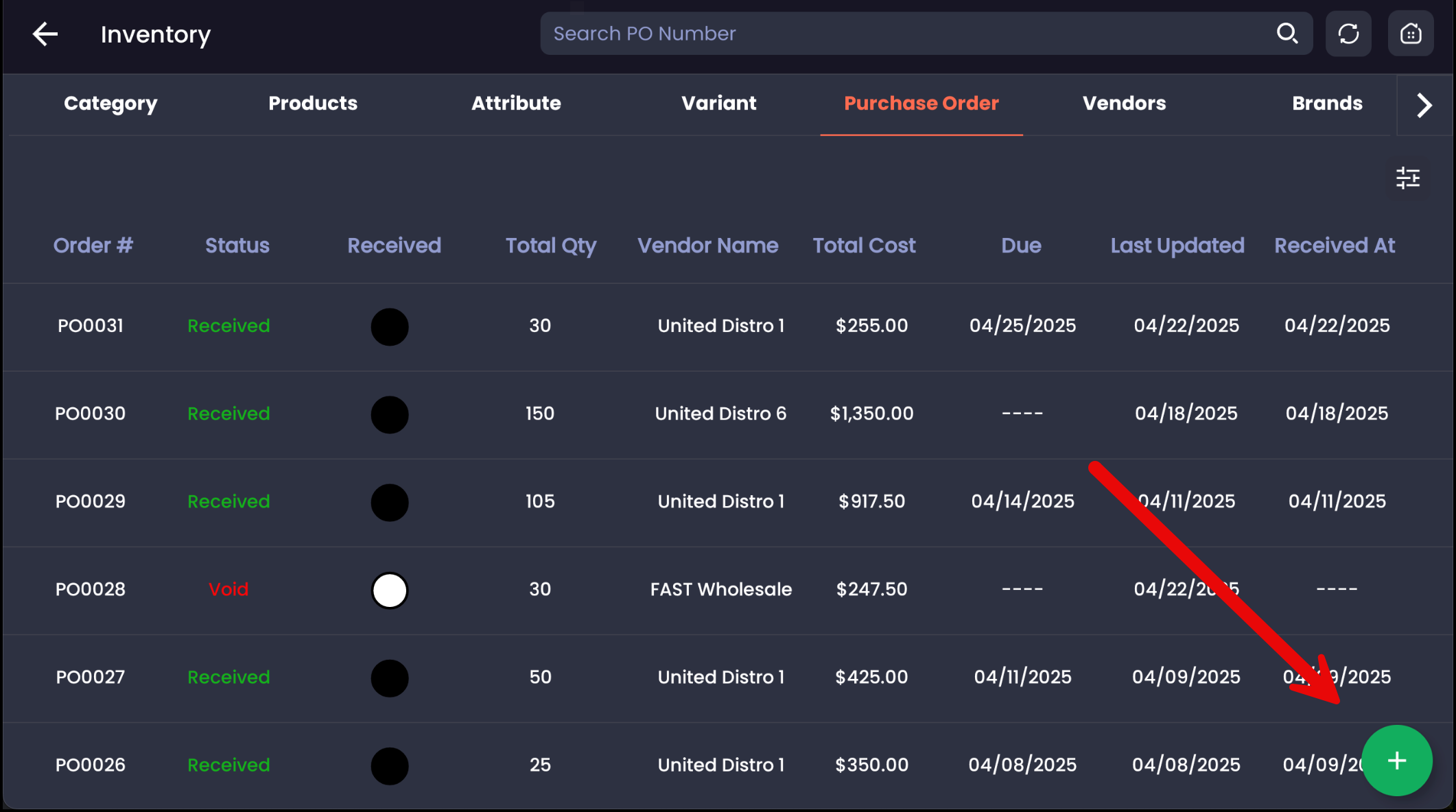Open the filter sliders icon

tap(1407, 178)
